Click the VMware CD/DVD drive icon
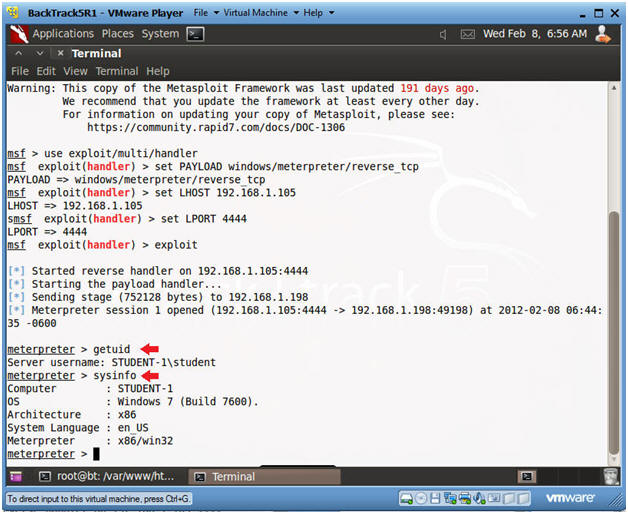This screenshot has height=514, width=628. (421, 499)
